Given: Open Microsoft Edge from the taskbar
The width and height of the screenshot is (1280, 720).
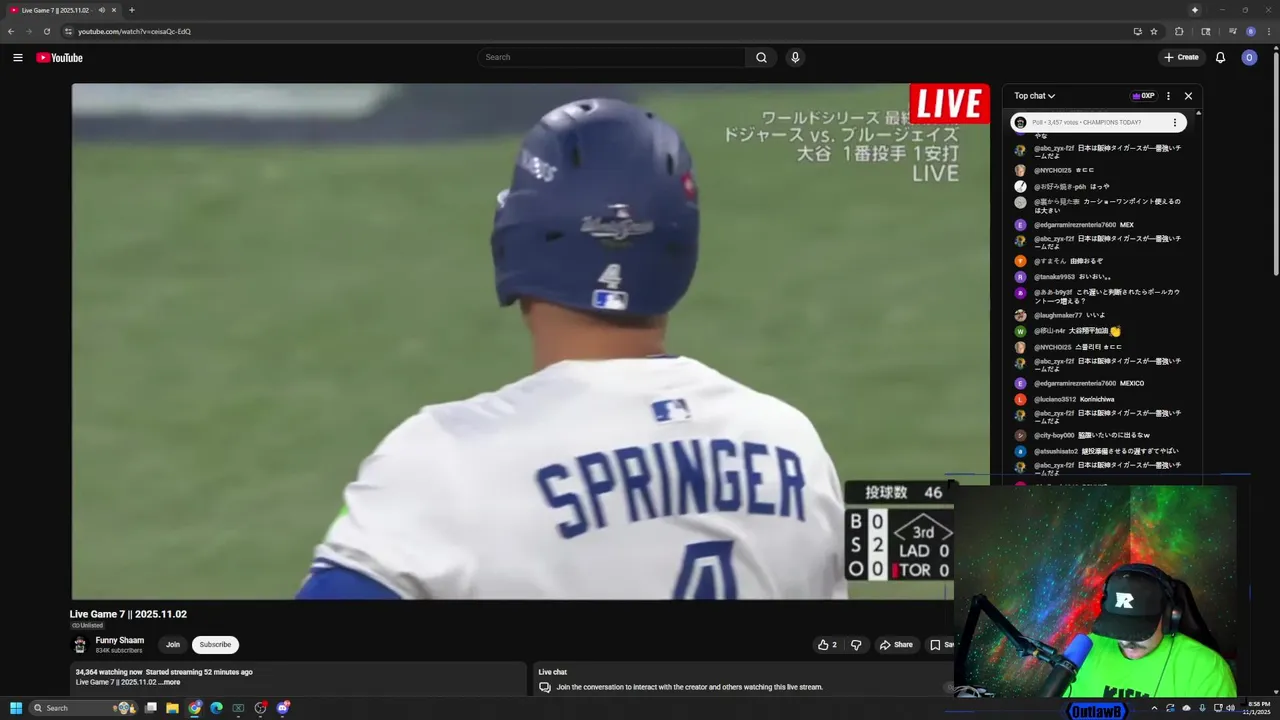Looking at the screenshot, I should pos(216,708).
